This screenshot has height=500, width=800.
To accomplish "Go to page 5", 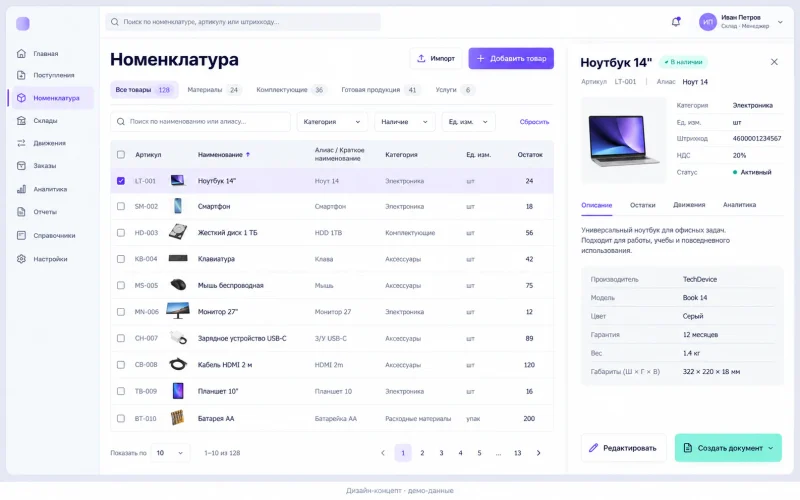I will pos(479,453).
